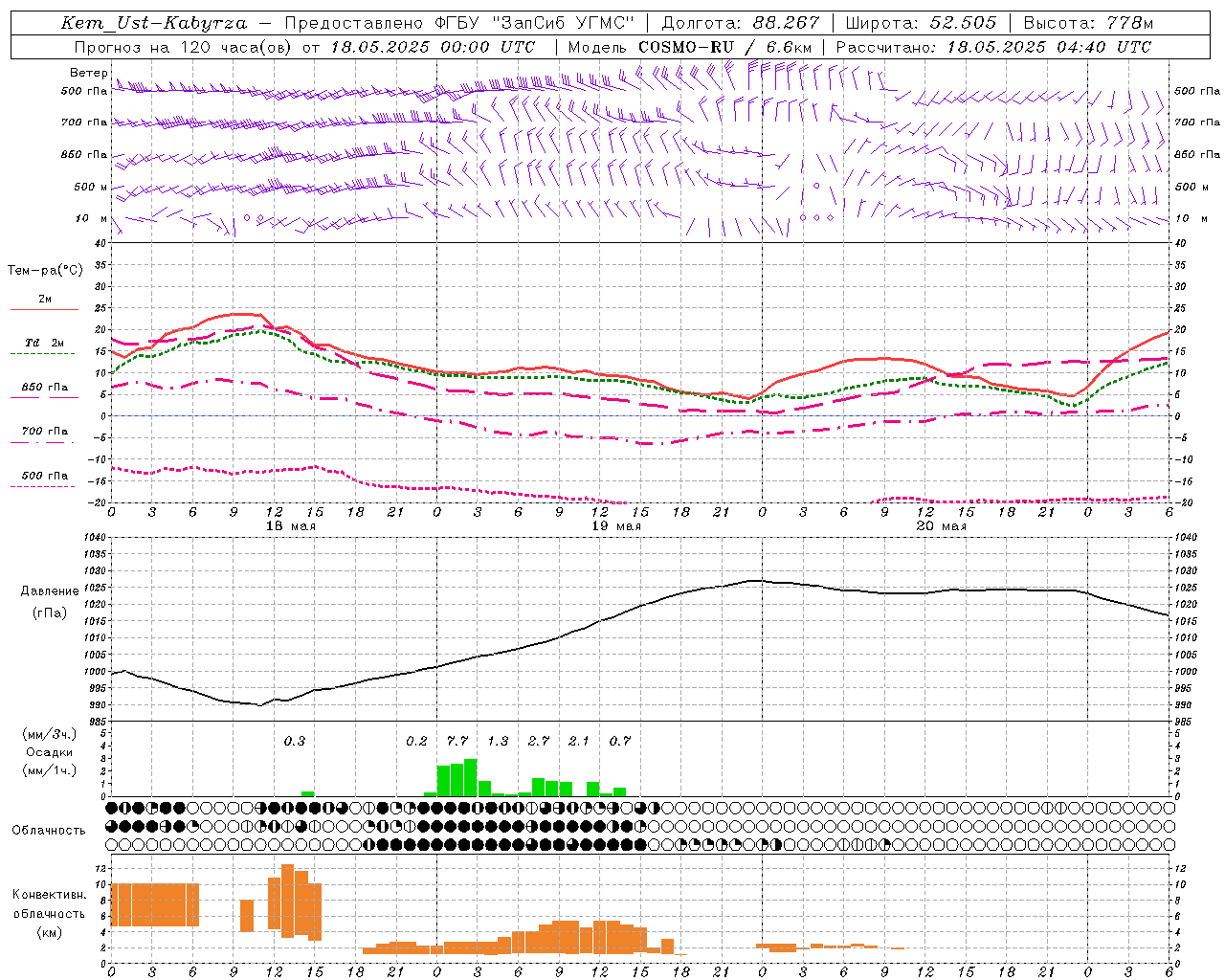
Task: Click the 1.3 precipitation total value
Action: coord(498,741)
